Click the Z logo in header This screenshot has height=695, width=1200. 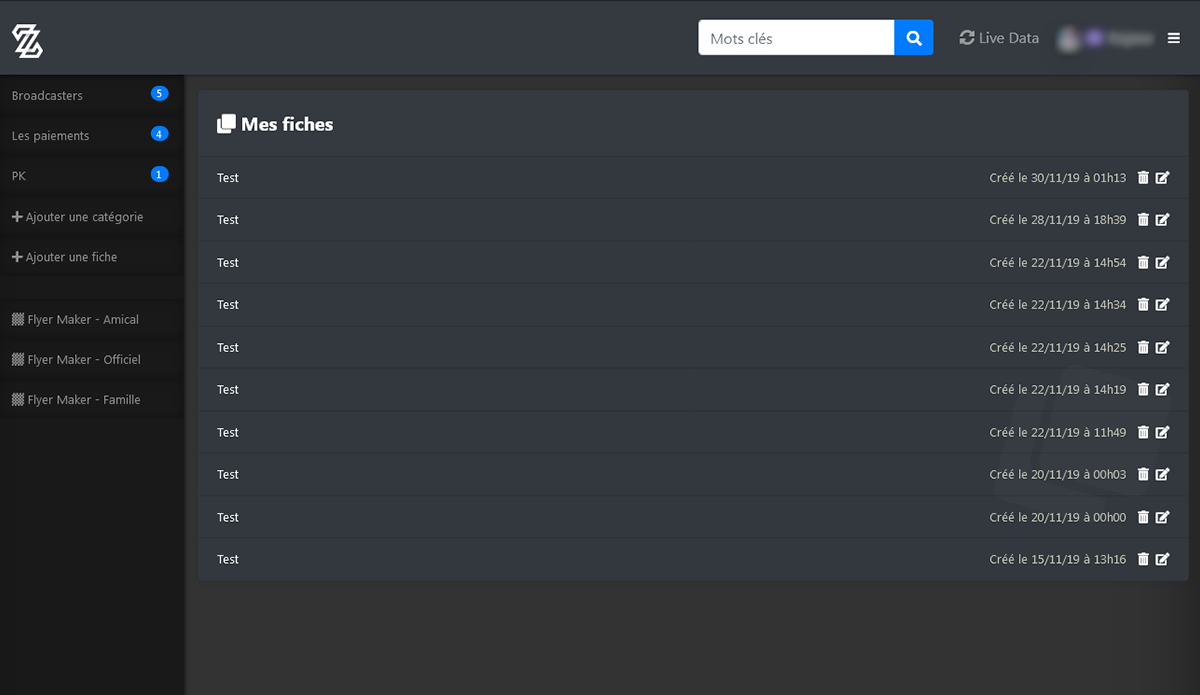(x=27, y=41)
